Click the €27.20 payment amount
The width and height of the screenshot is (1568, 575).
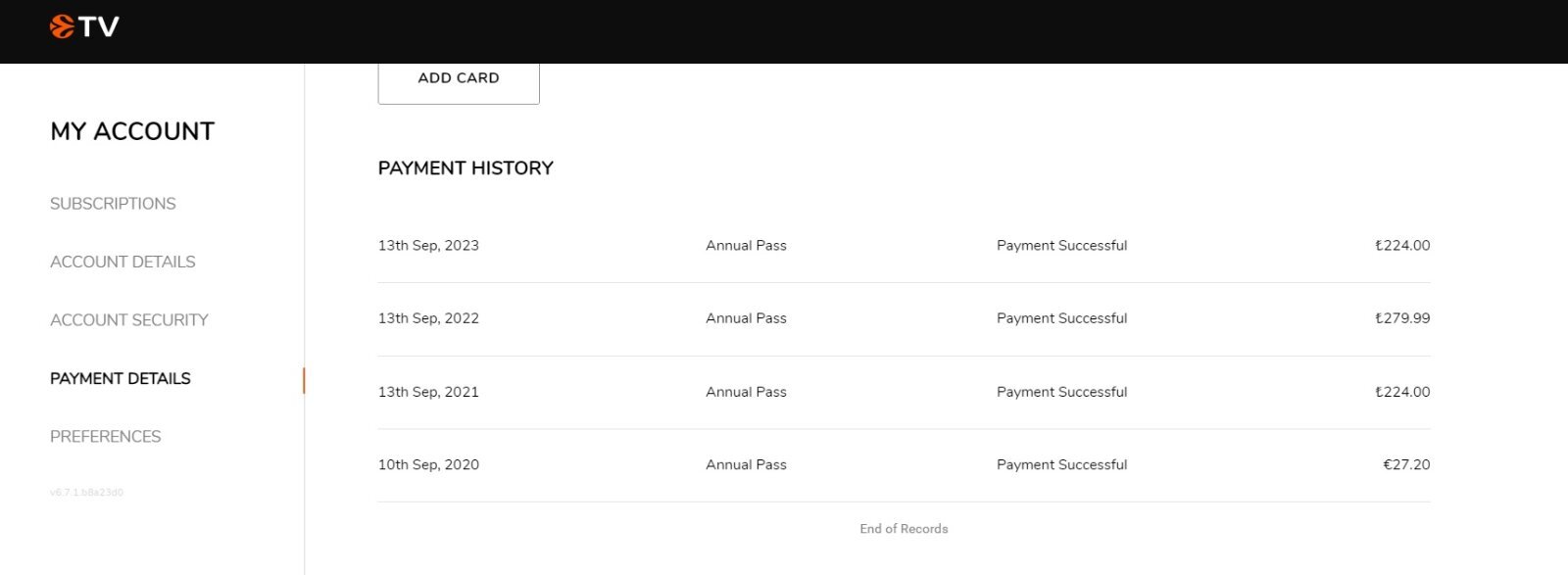(x=1406, y=465)
